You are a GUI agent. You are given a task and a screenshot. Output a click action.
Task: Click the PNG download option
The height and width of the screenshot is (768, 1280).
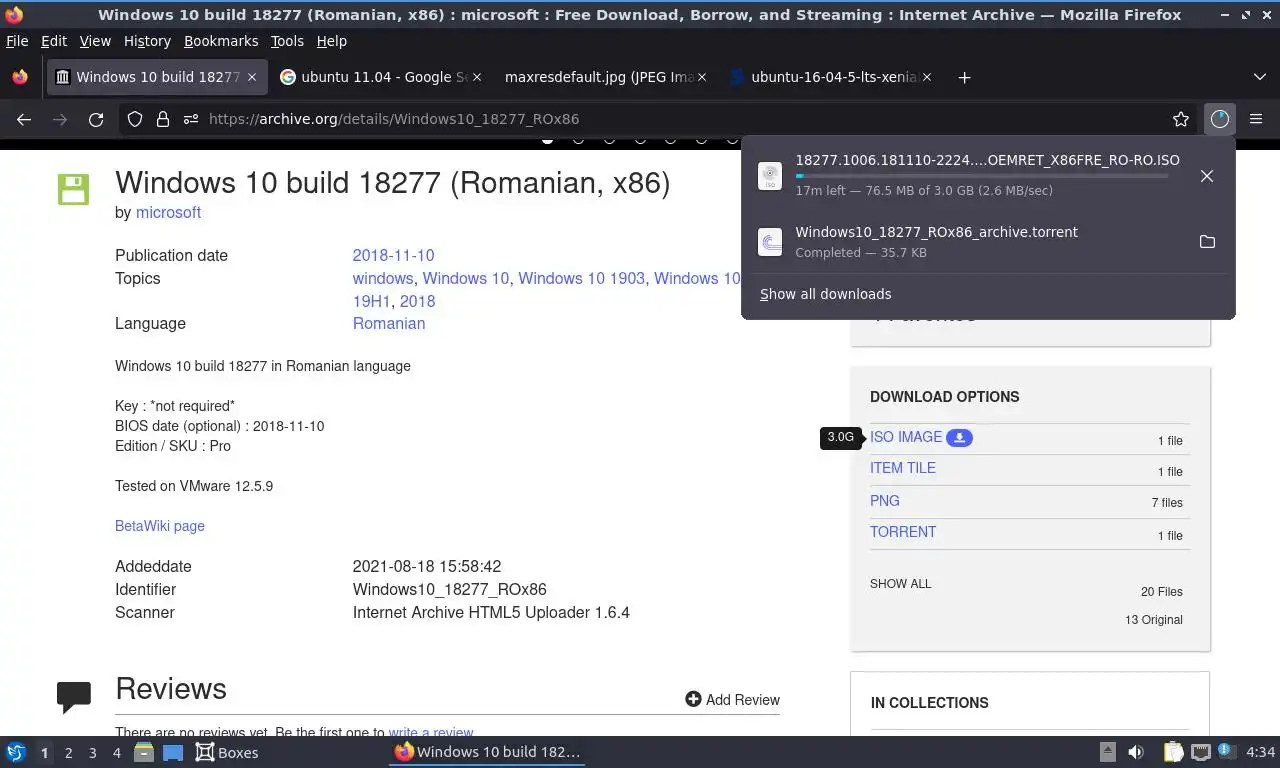(885, 501)
